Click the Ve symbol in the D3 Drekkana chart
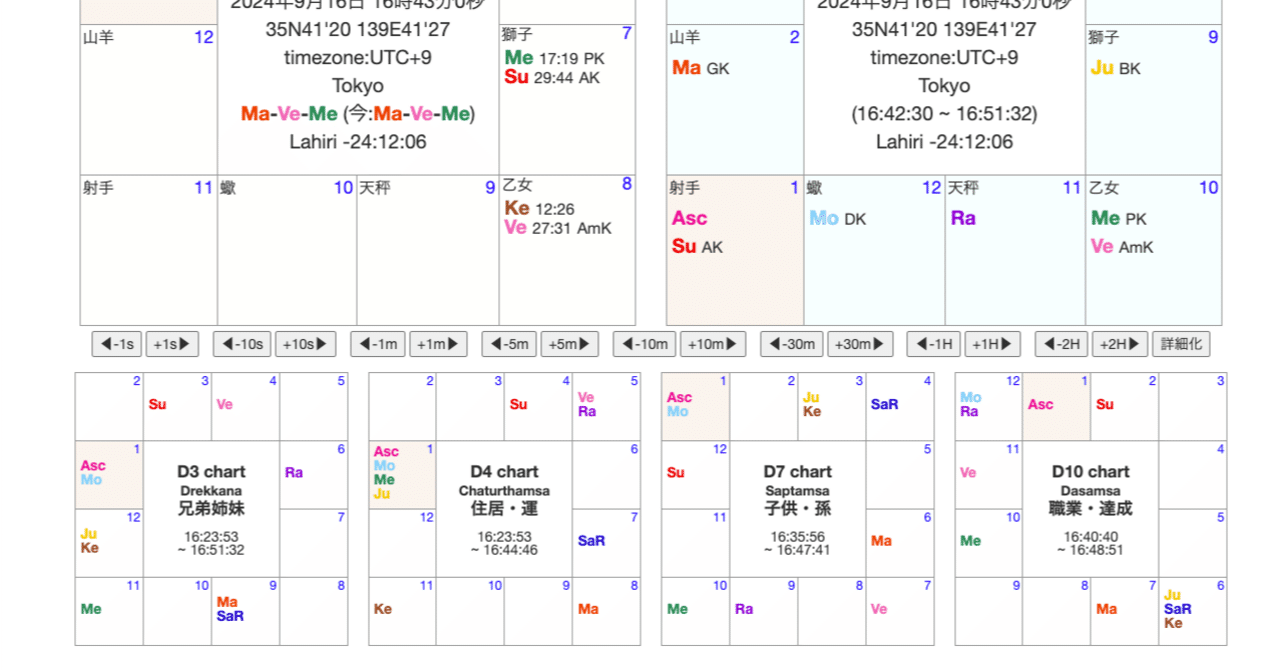 tap(223, 406)
